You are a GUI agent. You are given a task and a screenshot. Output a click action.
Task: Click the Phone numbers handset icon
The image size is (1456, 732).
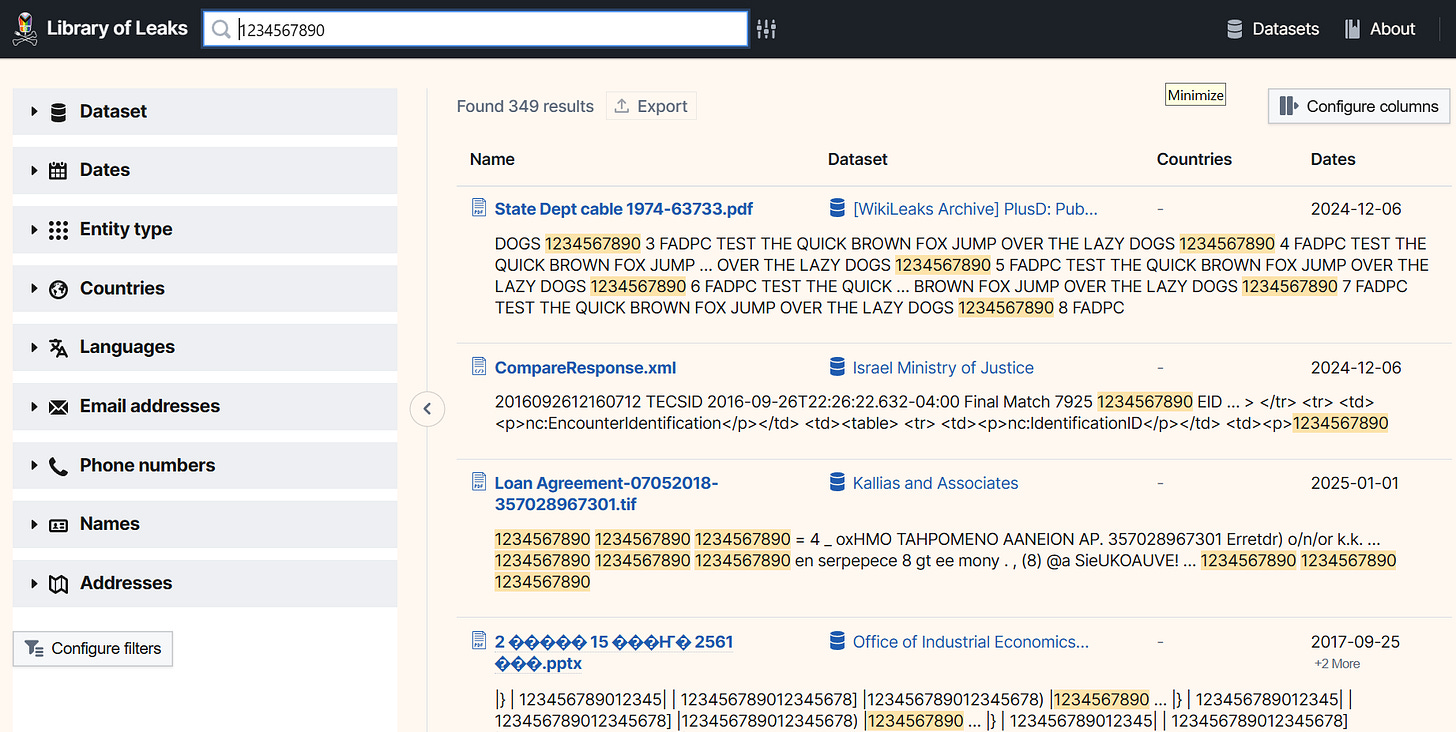pyautogui.click(x=59, y=466)
